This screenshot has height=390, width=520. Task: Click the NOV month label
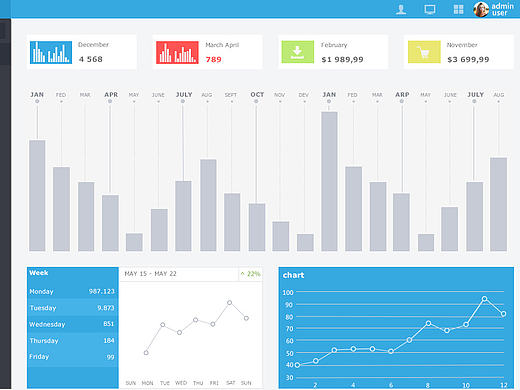pyautogui.click(x=279, y=95)
